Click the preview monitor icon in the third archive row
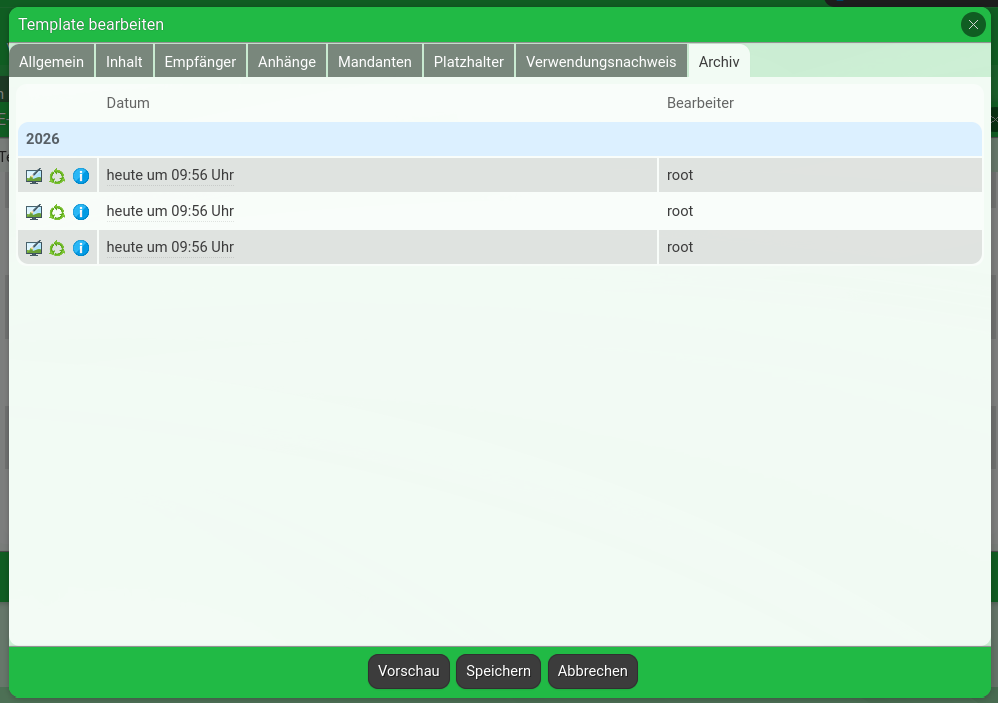The height and width of the screenshot is (703, 998). (x=34, y=248)
